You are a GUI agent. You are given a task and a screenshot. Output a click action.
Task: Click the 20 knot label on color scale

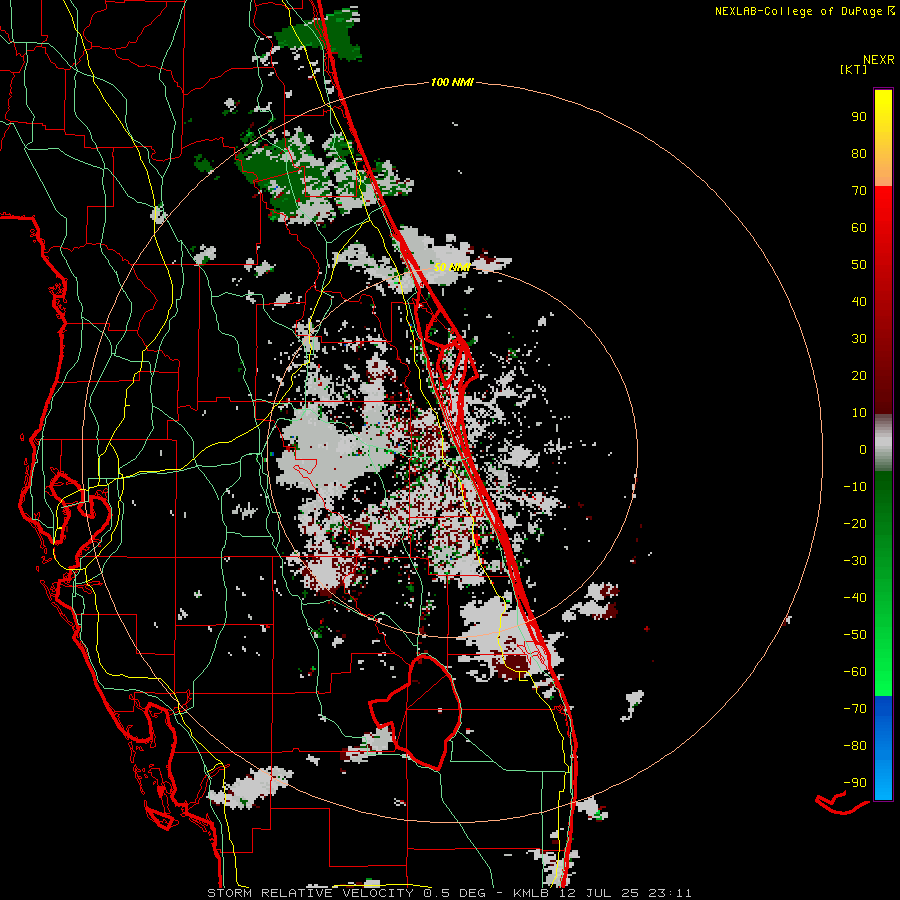859,375
